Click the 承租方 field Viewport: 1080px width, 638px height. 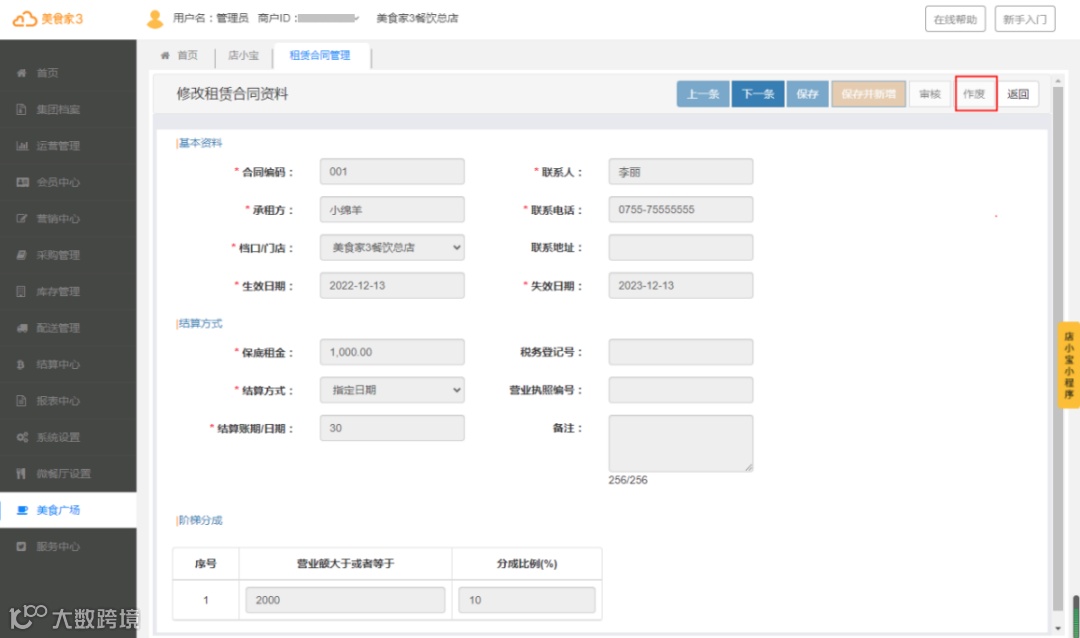pyautogui.click(x=392, y=209)
